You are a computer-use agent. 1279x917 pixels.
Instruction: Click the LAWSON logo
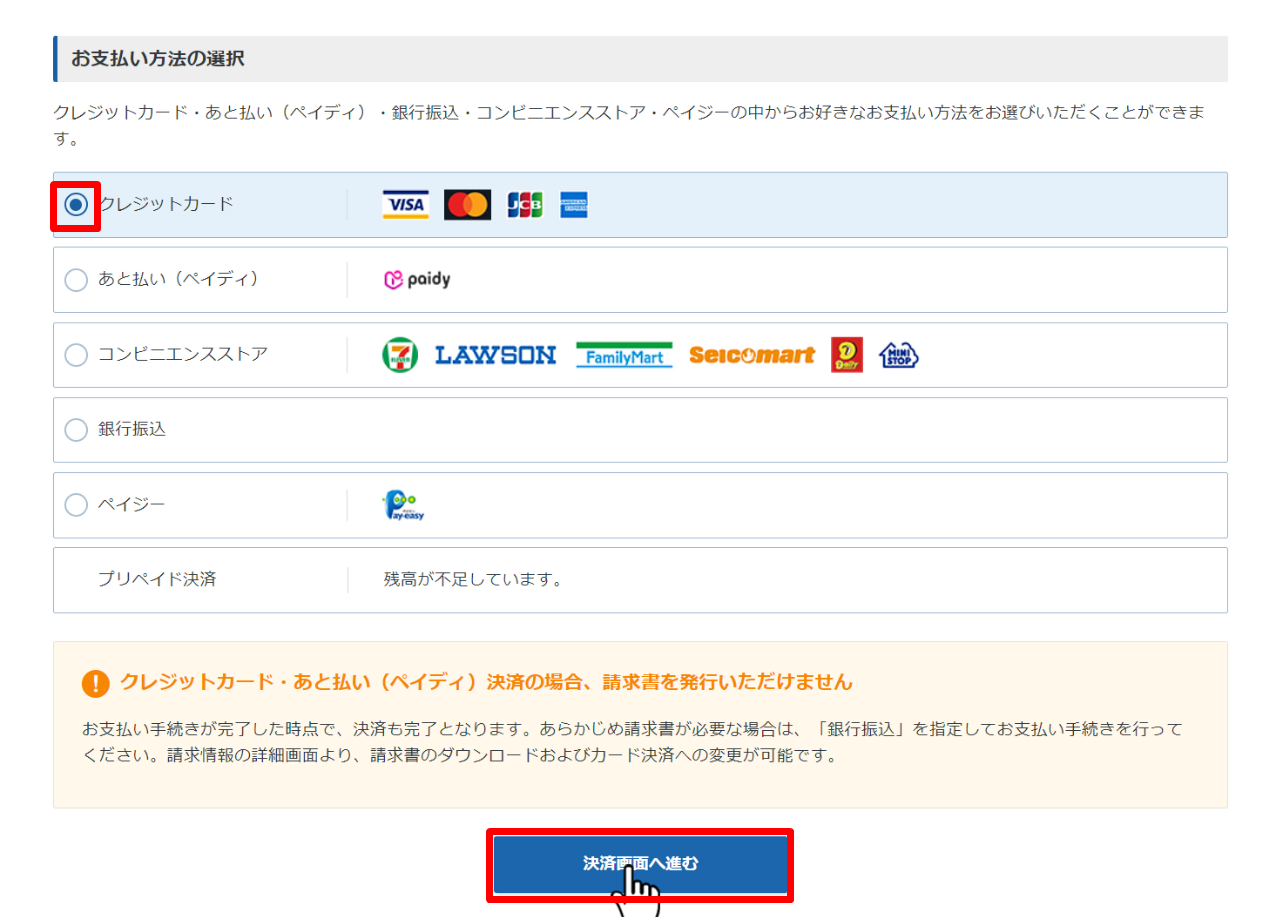click(497, 354)
